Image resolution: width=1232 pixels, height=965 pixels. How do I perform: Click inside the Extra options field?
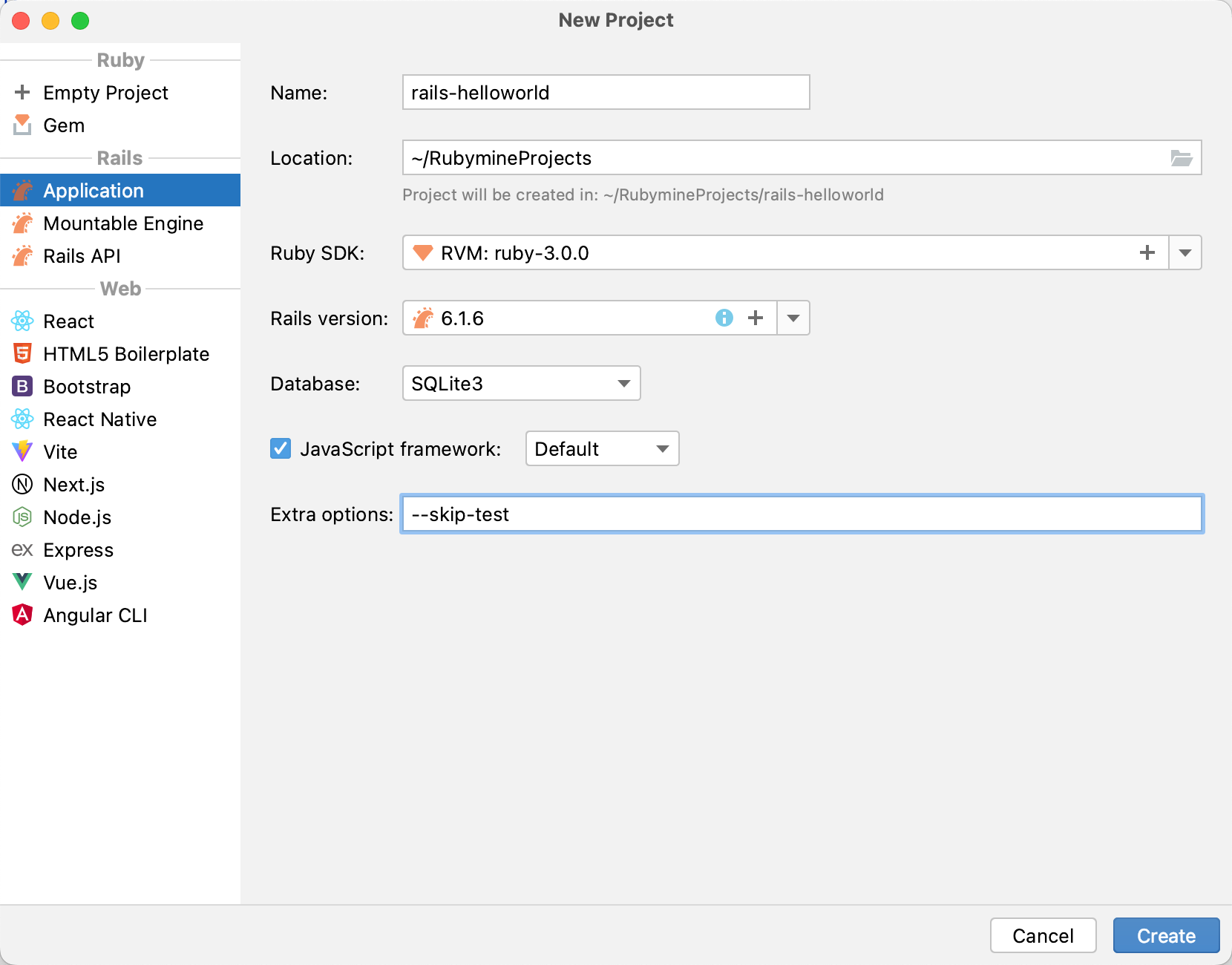(668, 514)
